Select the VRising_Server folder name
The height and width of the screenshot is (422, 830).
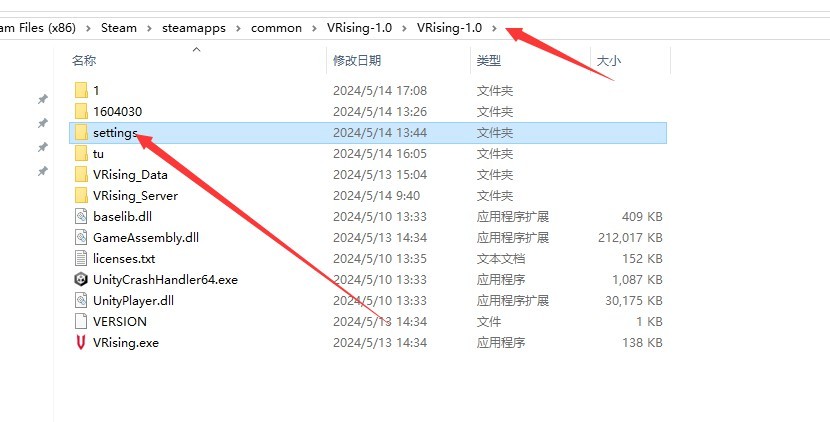tap(135, 196)
